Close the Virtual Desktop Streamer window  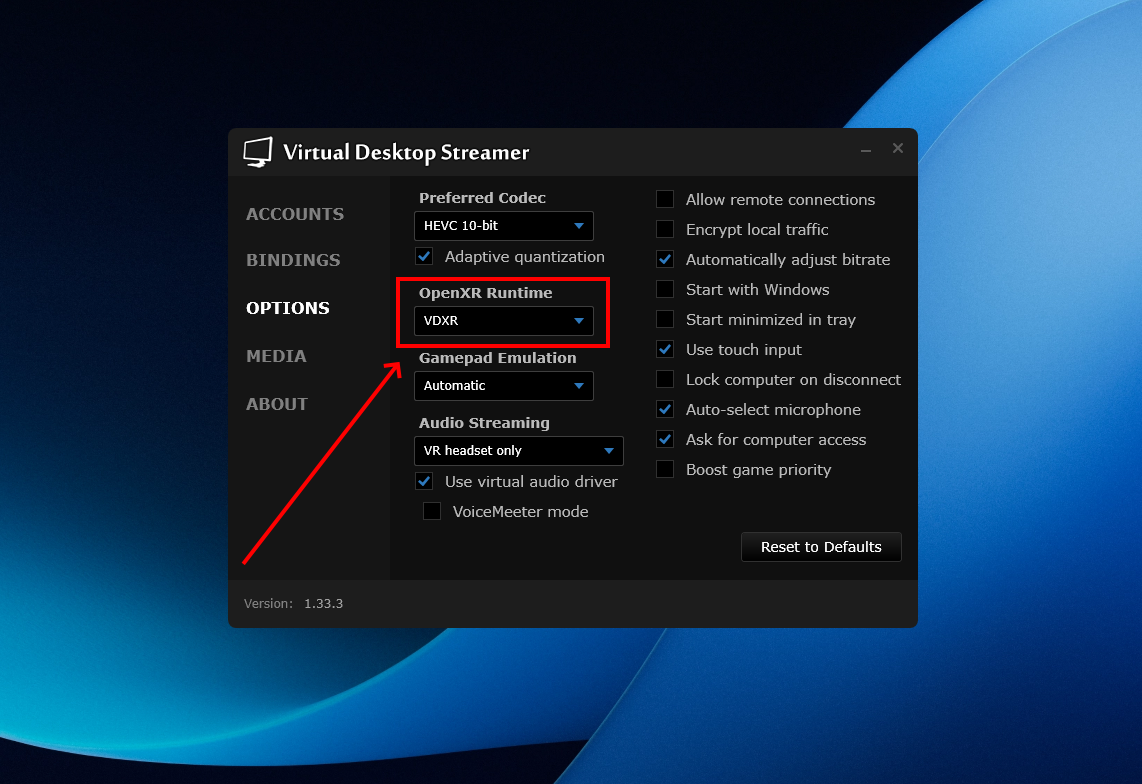897,149
